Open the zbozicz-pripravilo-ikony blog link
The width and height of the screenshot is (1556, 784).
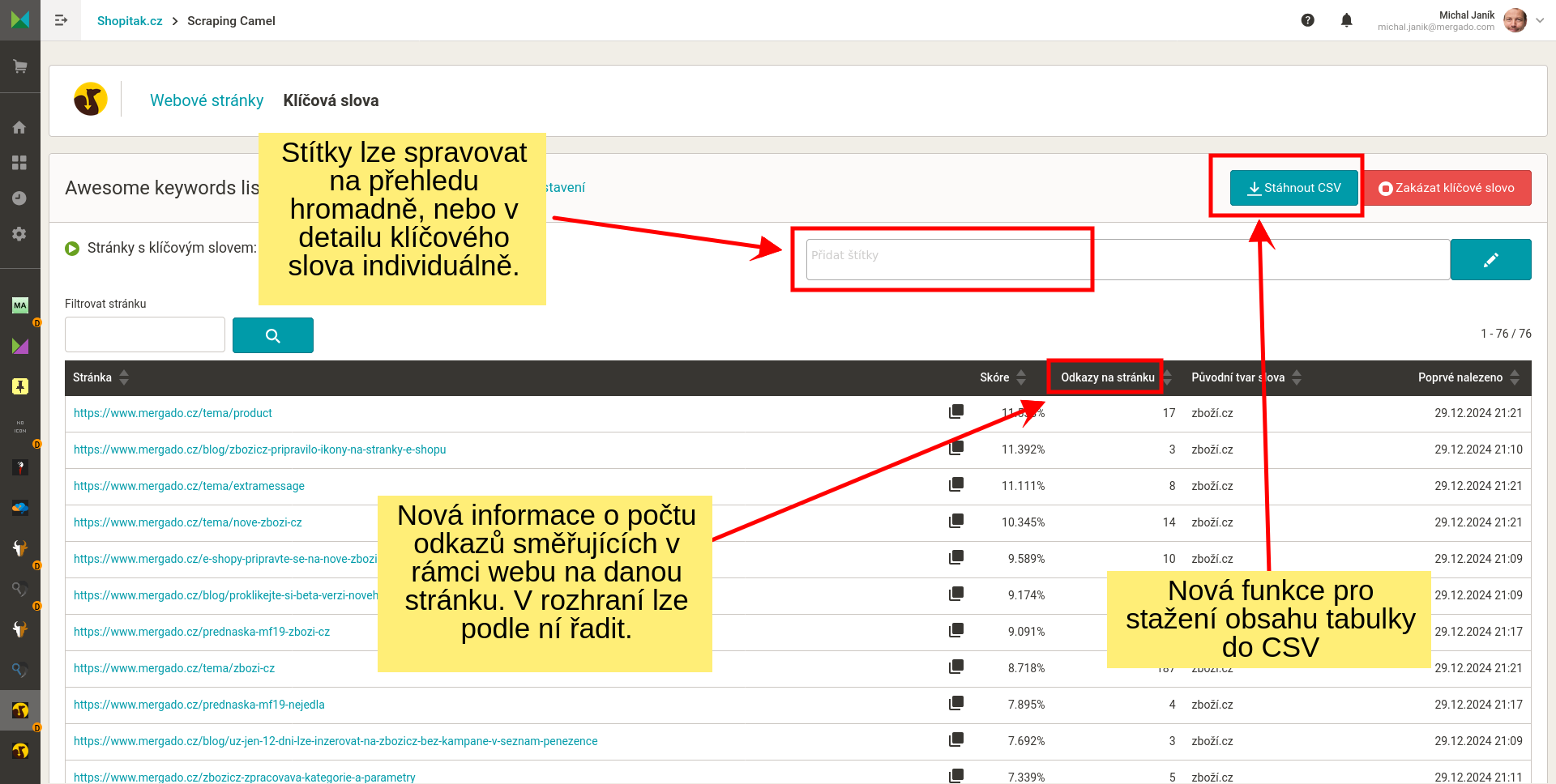pos(259,450)
